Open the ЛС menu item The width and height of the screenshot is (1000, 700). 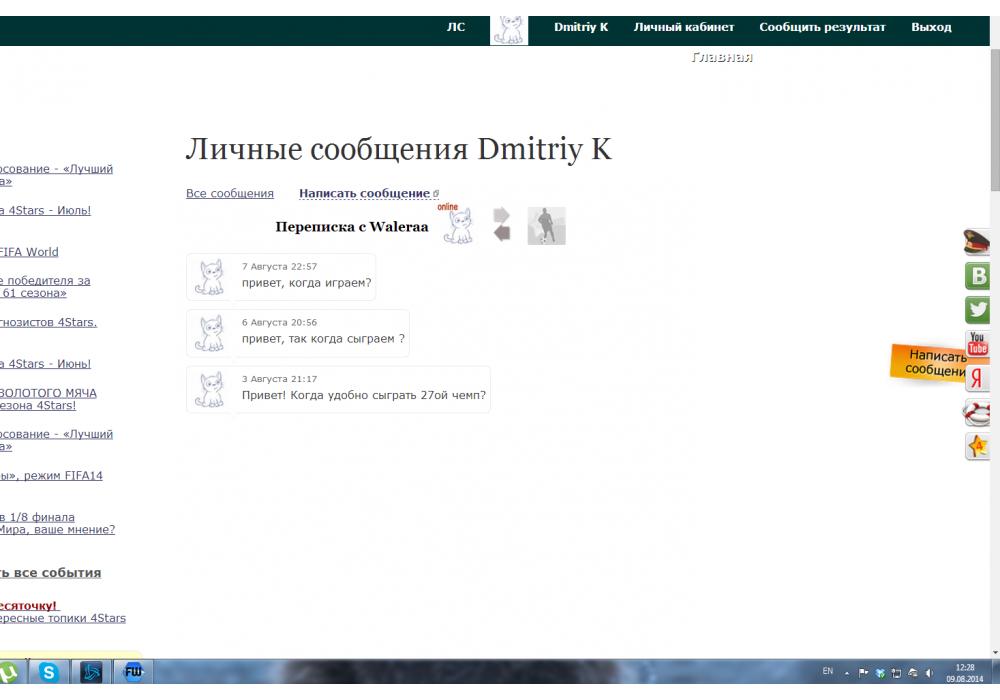pyautogui.click(x=455, y=28)
